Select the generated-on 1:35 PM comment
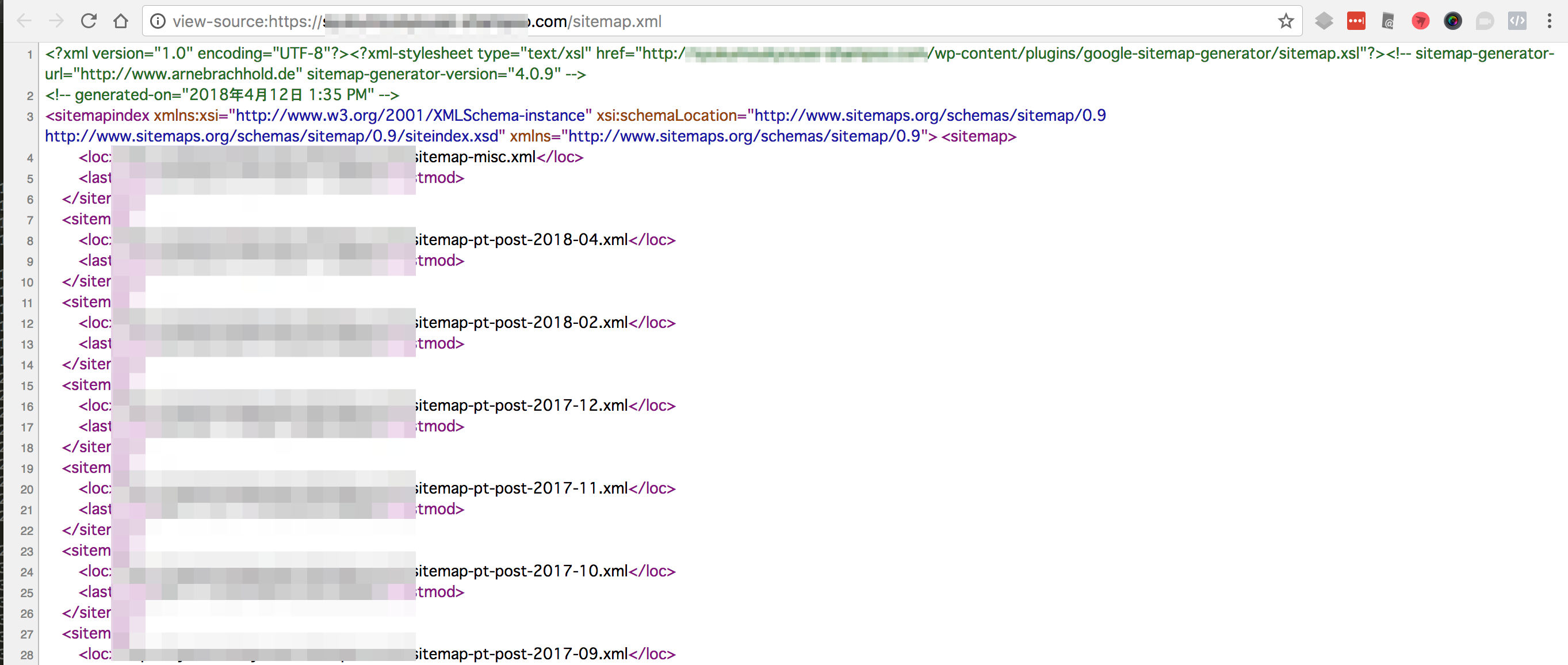Viewport: 1568px width, 665px height. click(221, 95)
